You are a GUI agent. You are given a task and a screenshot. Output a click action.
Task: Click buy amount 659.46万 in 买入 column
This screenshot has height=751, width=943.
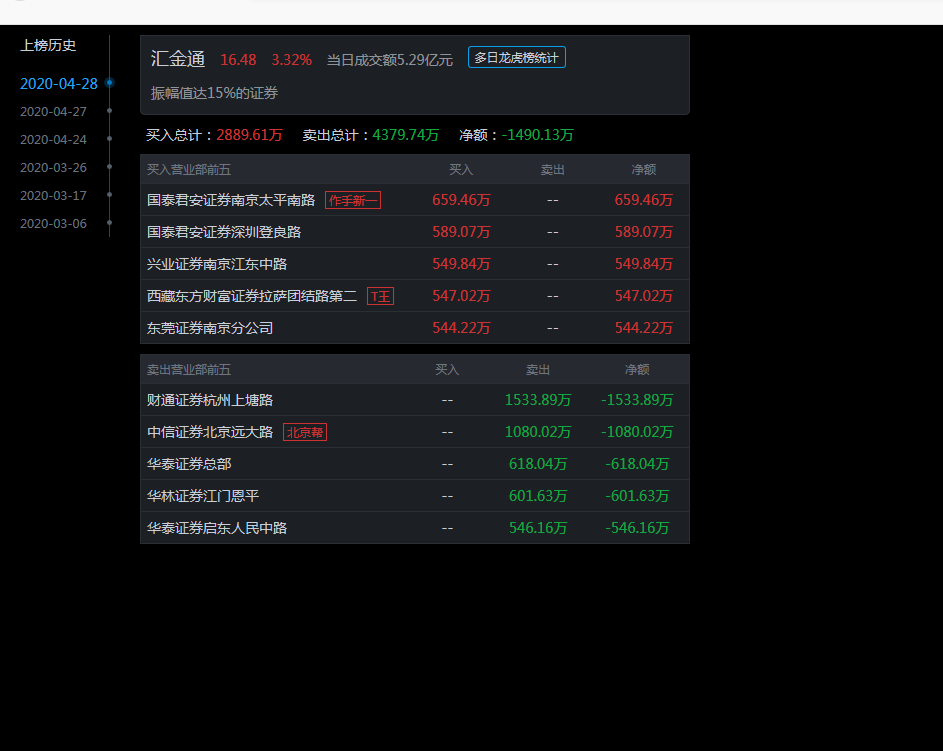(461, 200)
